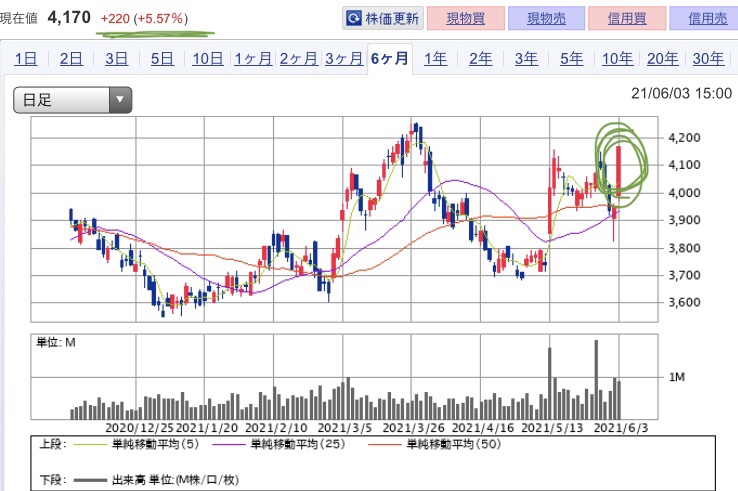This screenshot has height=491, width=738.
Task: Click the 単純移動平均(5) legend entry
Action: pos(136,444)
